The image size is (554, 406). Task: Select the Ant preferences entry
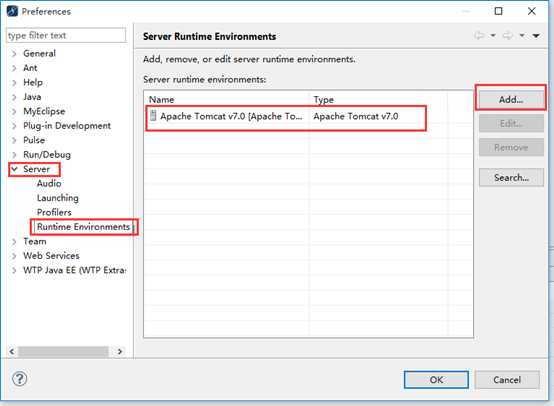point(30,68)
